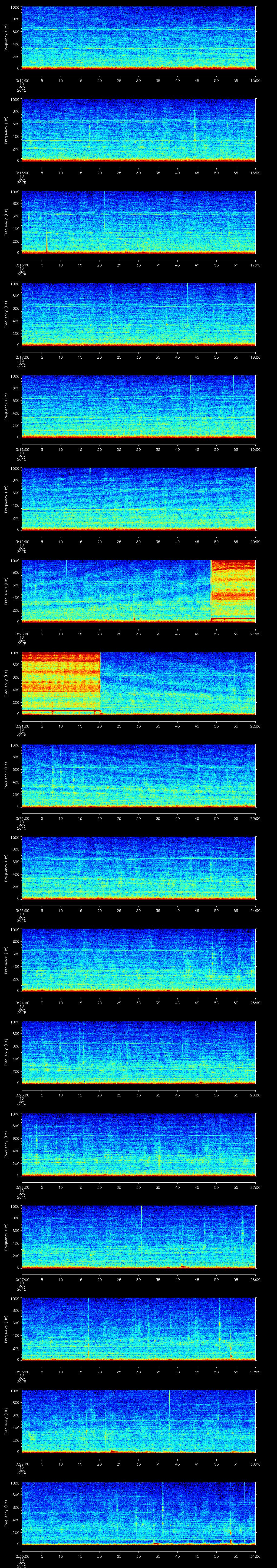Click the spectrogram panel starting at 0:14:00
Viewport: 277px width, 1568px height.
pos(138,38)
